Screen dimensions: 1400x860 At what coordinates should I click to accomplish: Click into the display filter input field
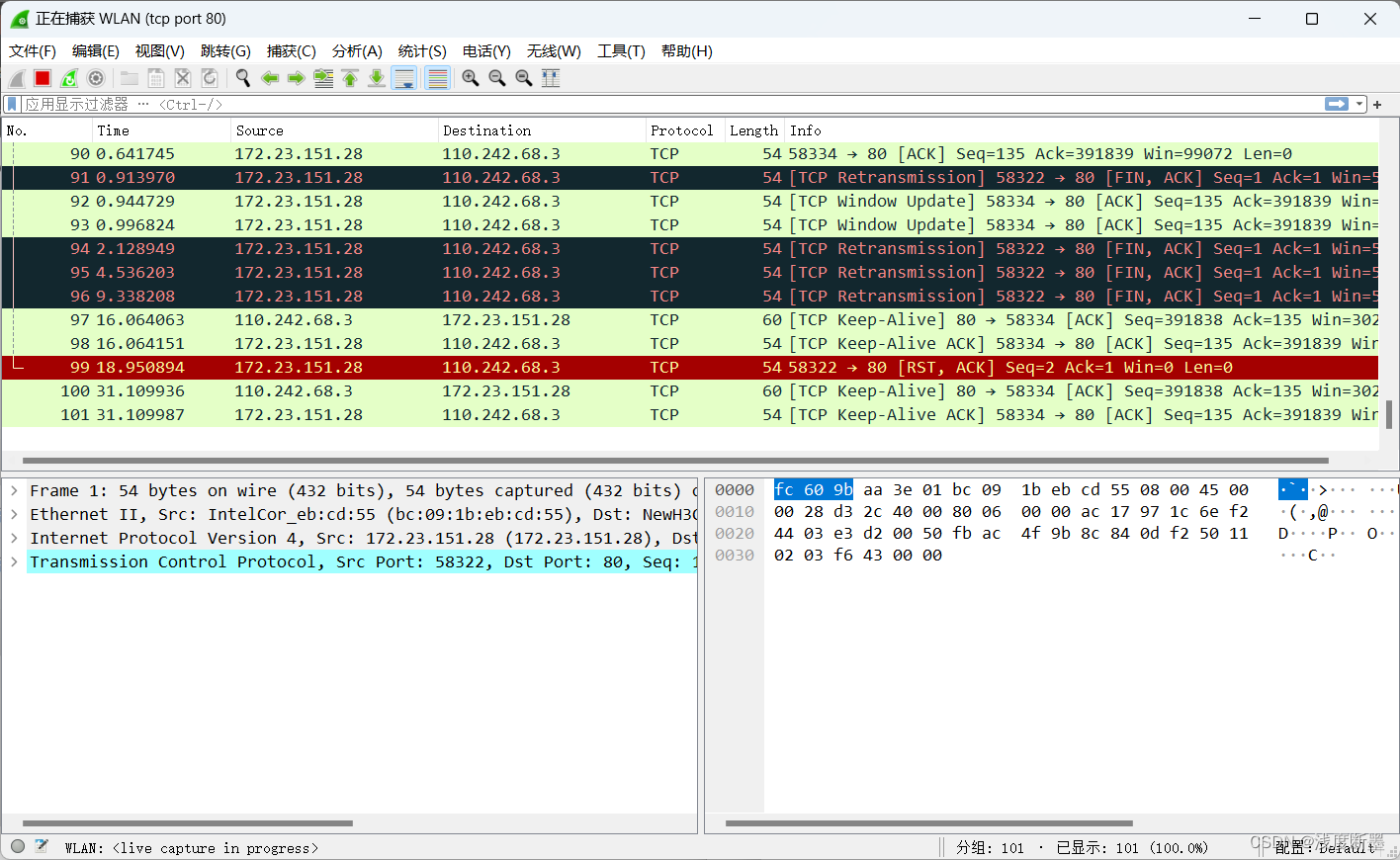672,104
